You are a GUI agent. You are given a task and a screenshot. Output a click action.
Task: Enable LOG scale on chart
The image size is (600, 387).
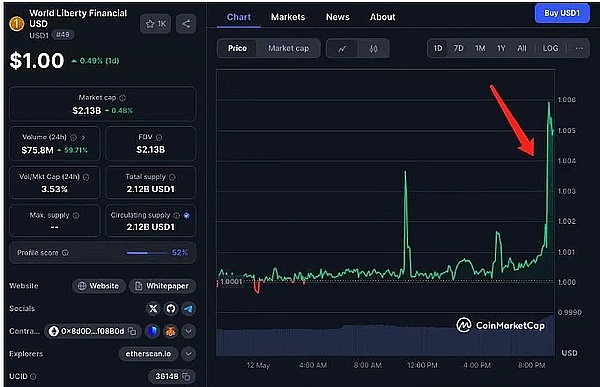pyautogui.click(x=550, y=48)
